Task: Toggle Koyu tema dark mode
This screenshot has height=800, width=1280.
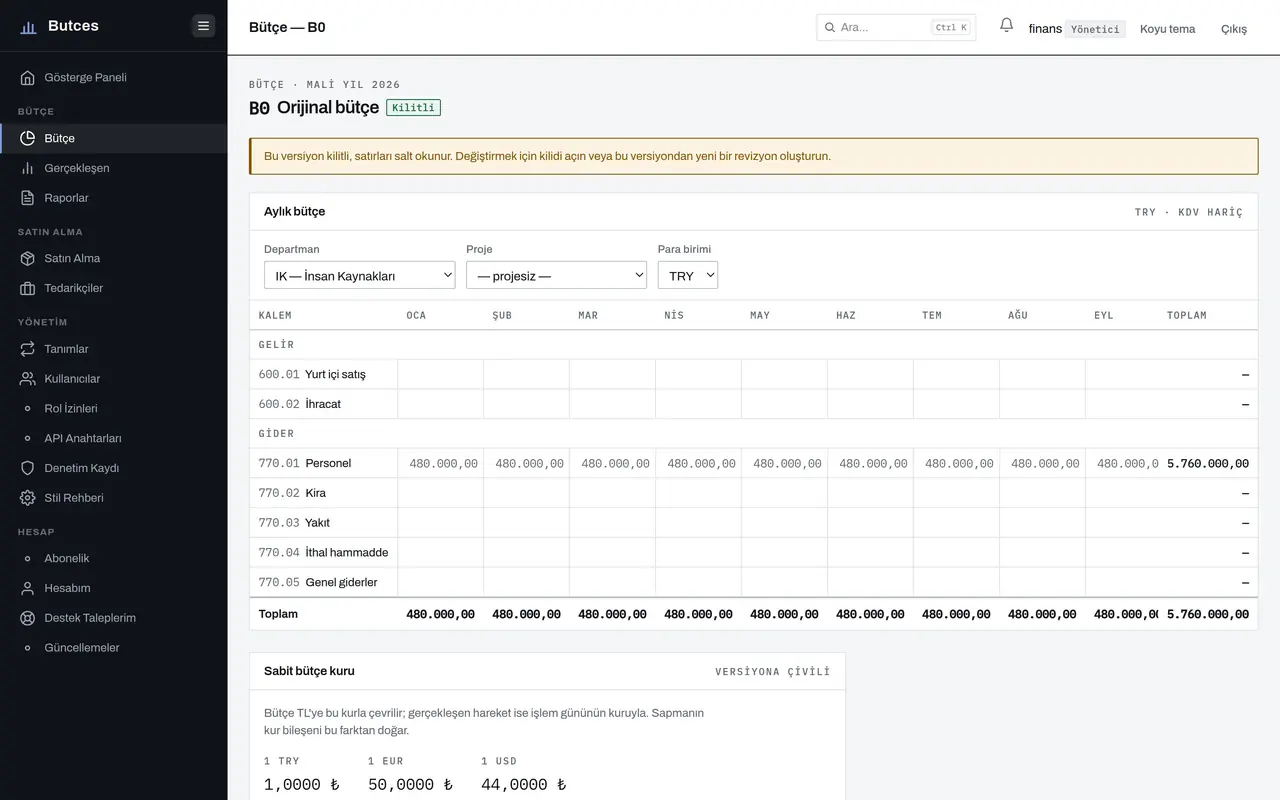Action: [x=1167, y=29]
